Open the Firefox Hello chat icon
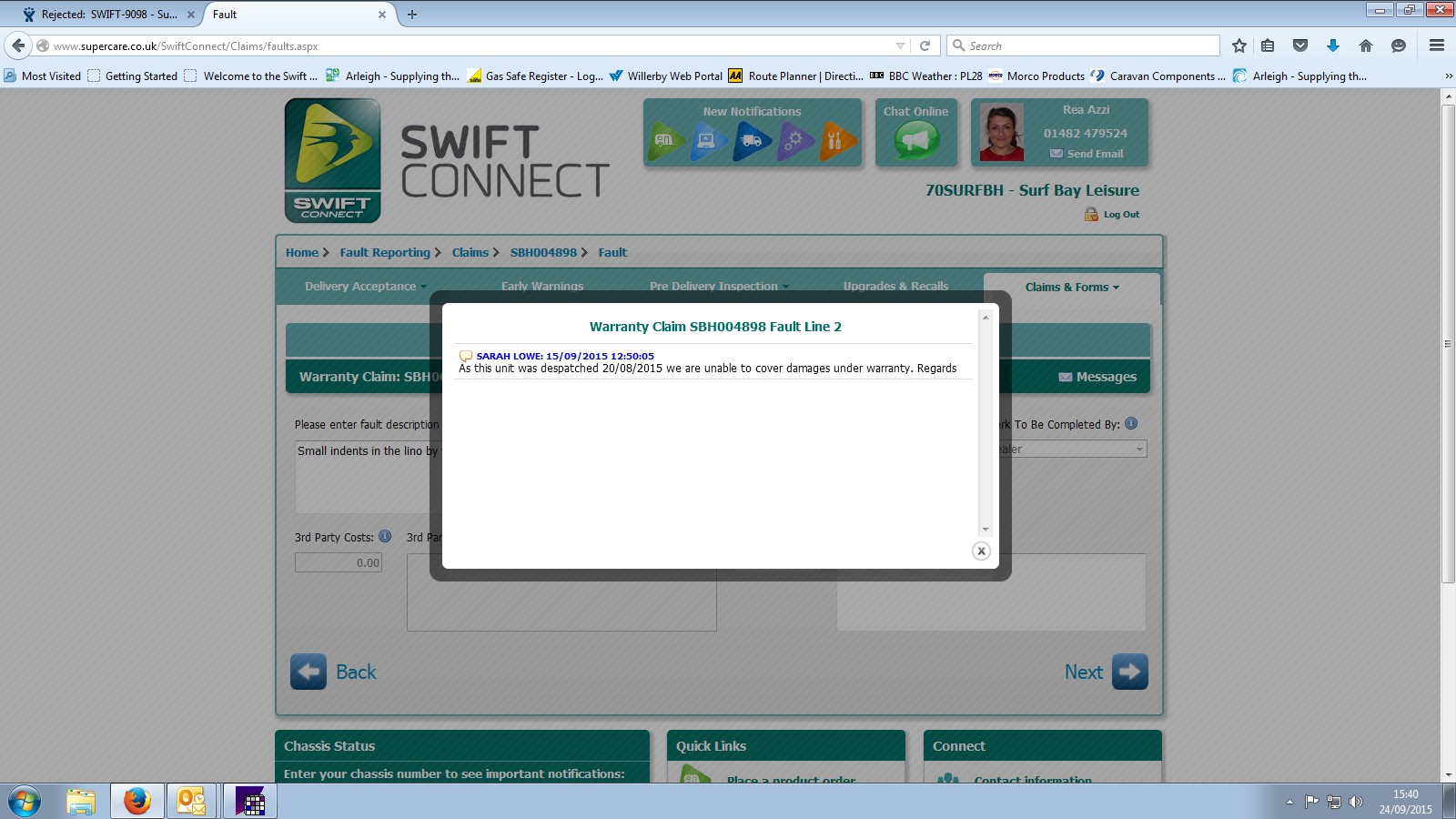 pos(1399,45)
